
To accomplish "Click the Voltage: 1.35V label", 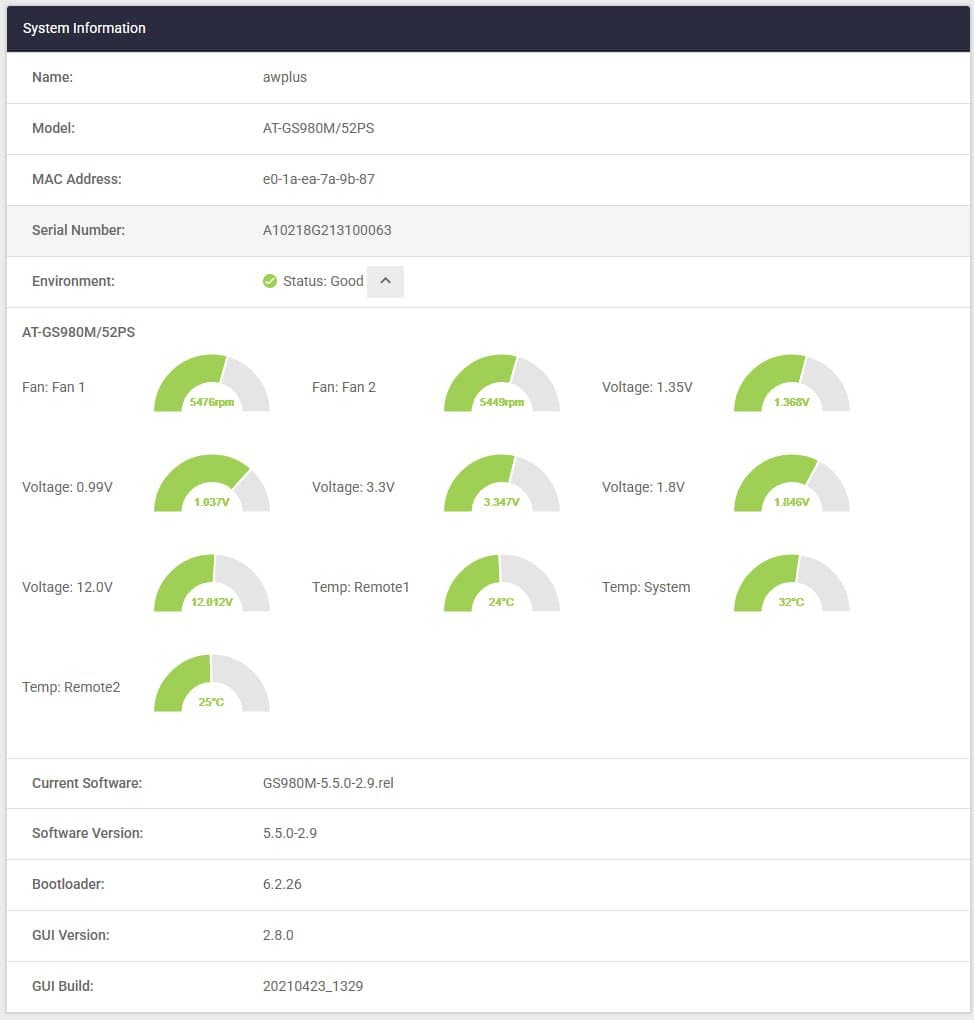I will tap(647, 387).
